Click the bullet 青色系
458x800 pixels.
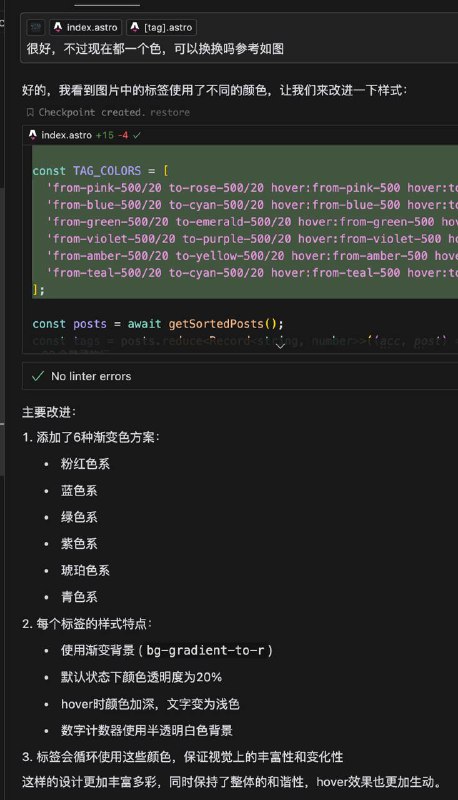(79, 596)
